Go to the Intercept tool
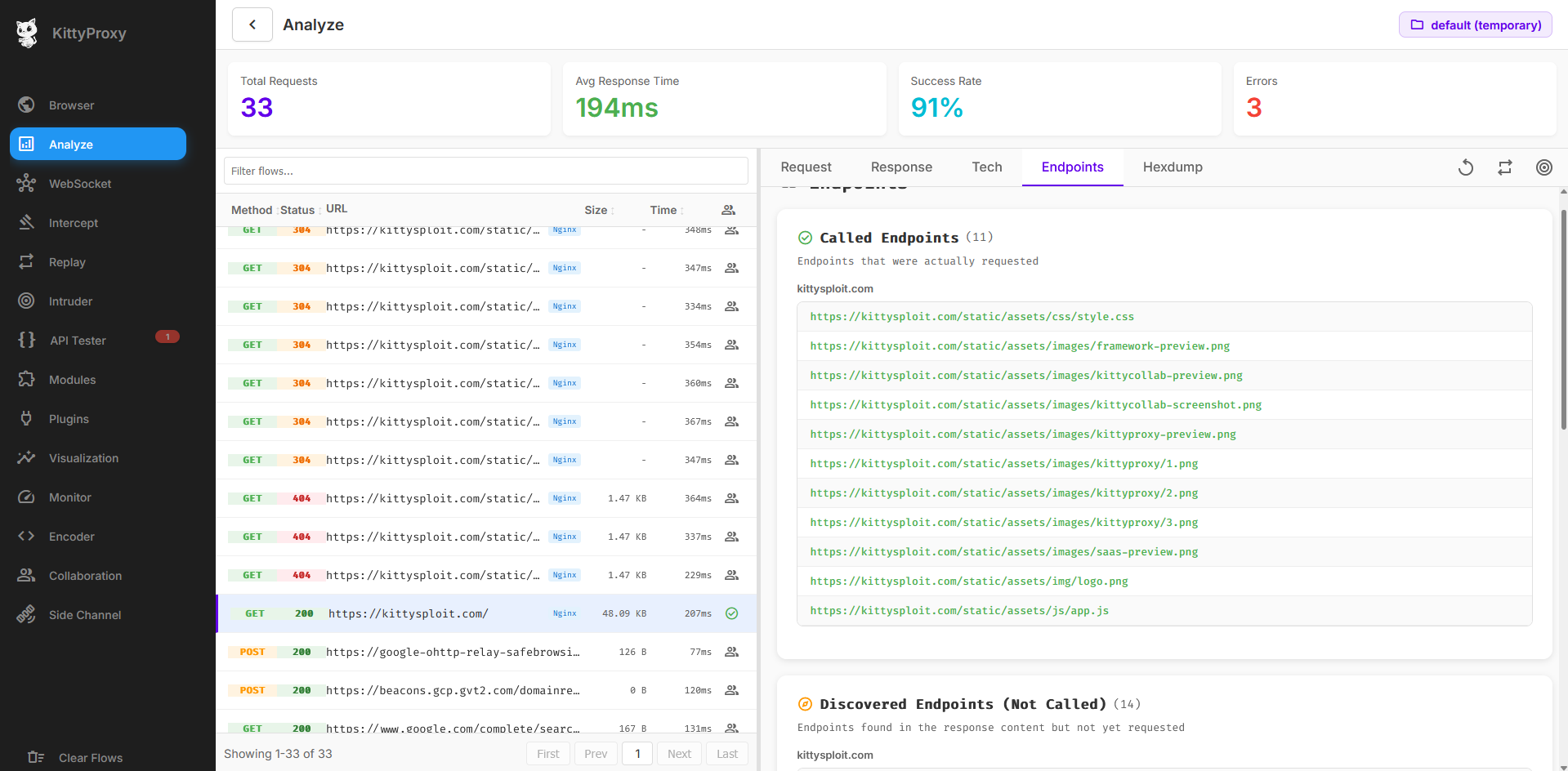The width and height of the screenshot is (1568, 771). point(73,223)
